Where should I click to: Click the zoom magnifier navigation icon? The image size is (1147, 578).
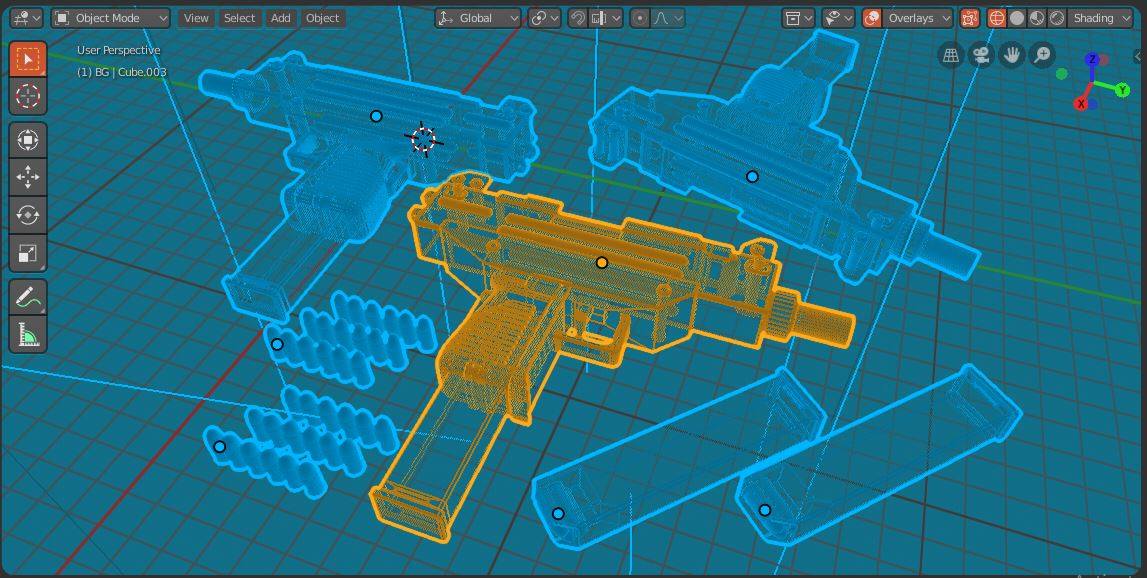[x=1042, y=55]
